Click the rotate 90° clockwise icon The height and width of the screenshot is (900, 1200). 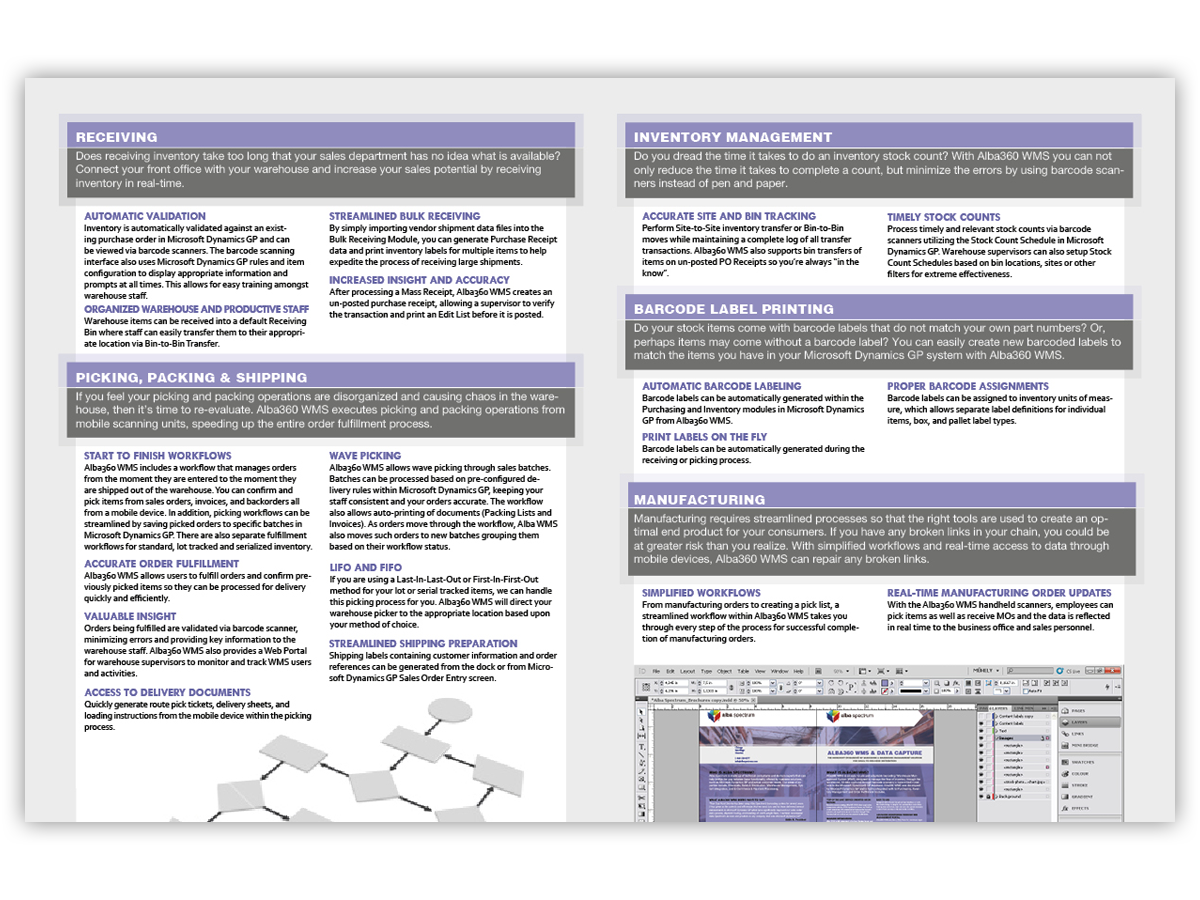(831, 683)
